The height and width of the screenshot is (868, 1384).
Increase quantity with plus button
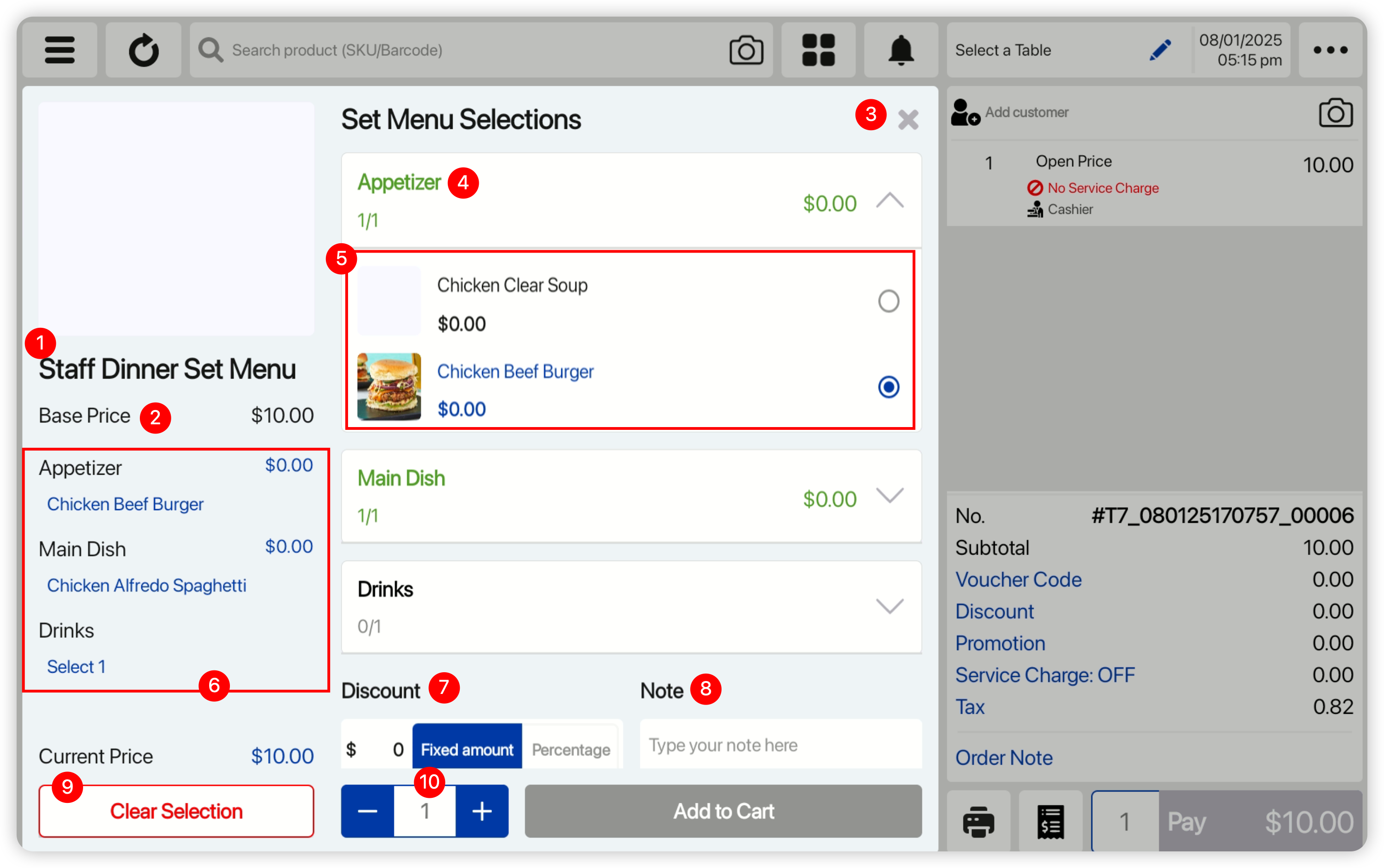click(482, 811)
